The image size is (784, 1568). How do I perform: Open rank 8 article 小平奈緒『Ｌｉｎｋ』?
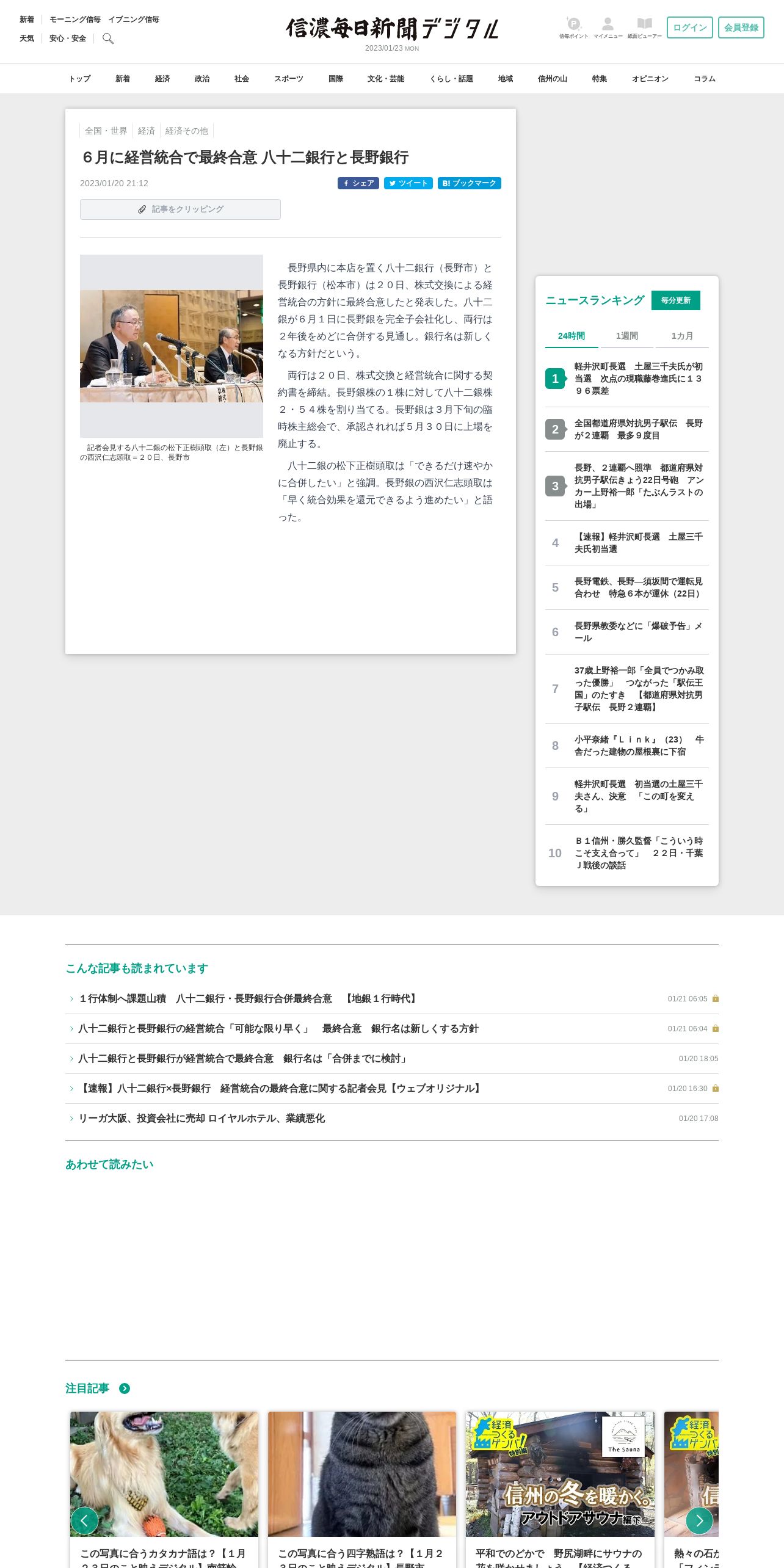[x=627, y=746]
